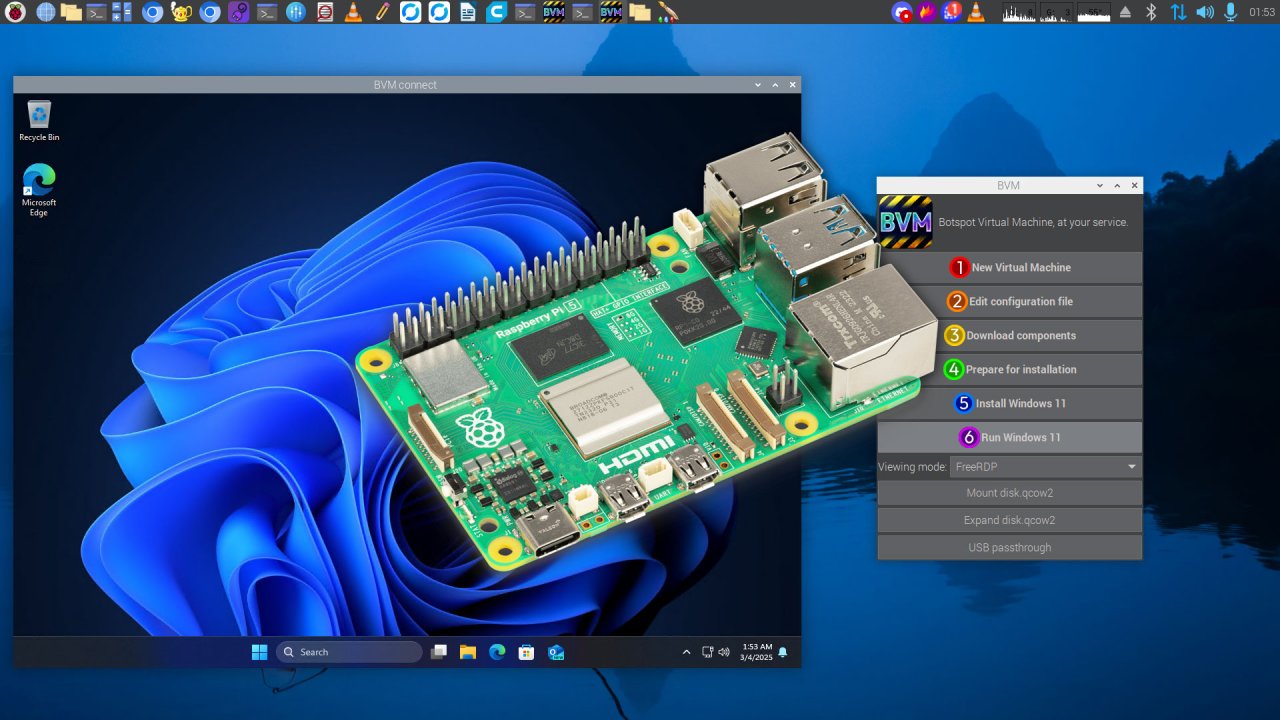Click Edit configuration file button
1280x720 pixels.
[x=1010, y=302]
